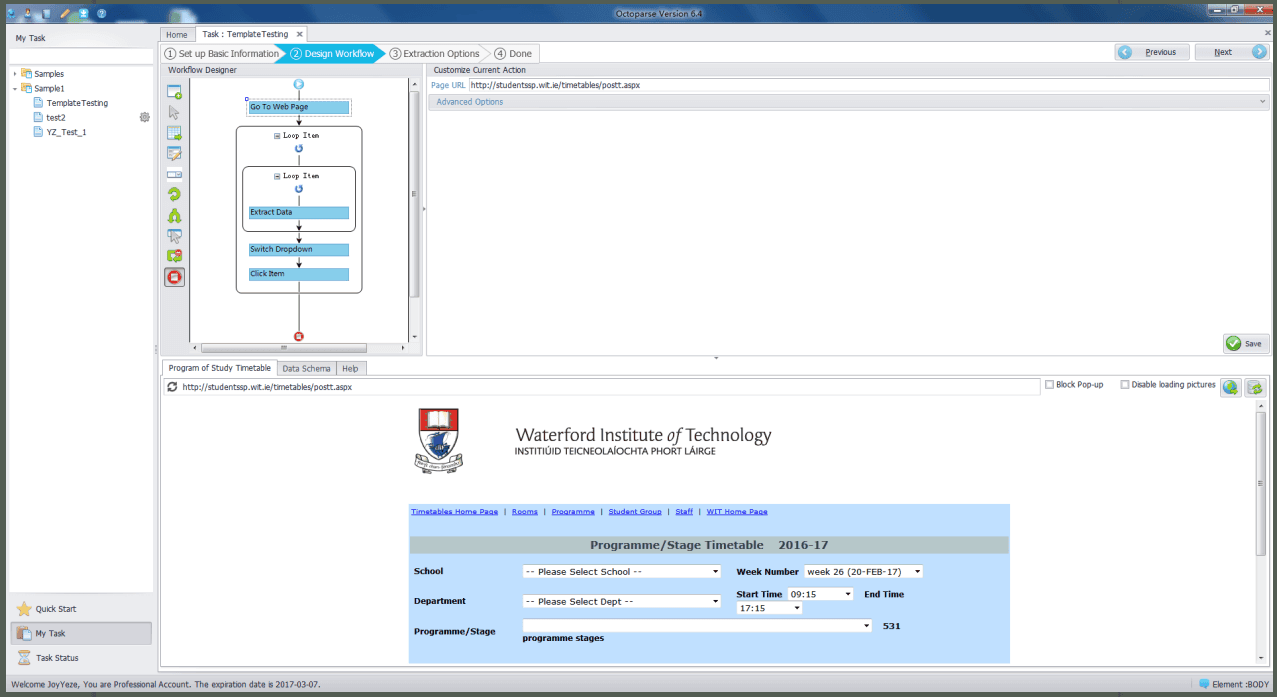Close the tab area with small X

tap(1268, 33)
